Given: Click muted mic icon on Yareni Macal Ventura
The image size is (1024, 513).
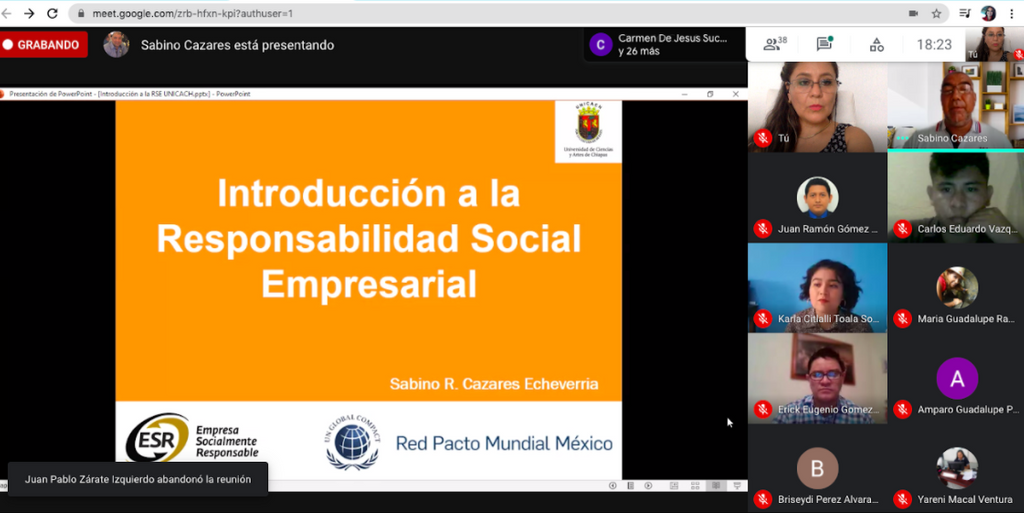Looking at the screenshot, I should 902,498.
